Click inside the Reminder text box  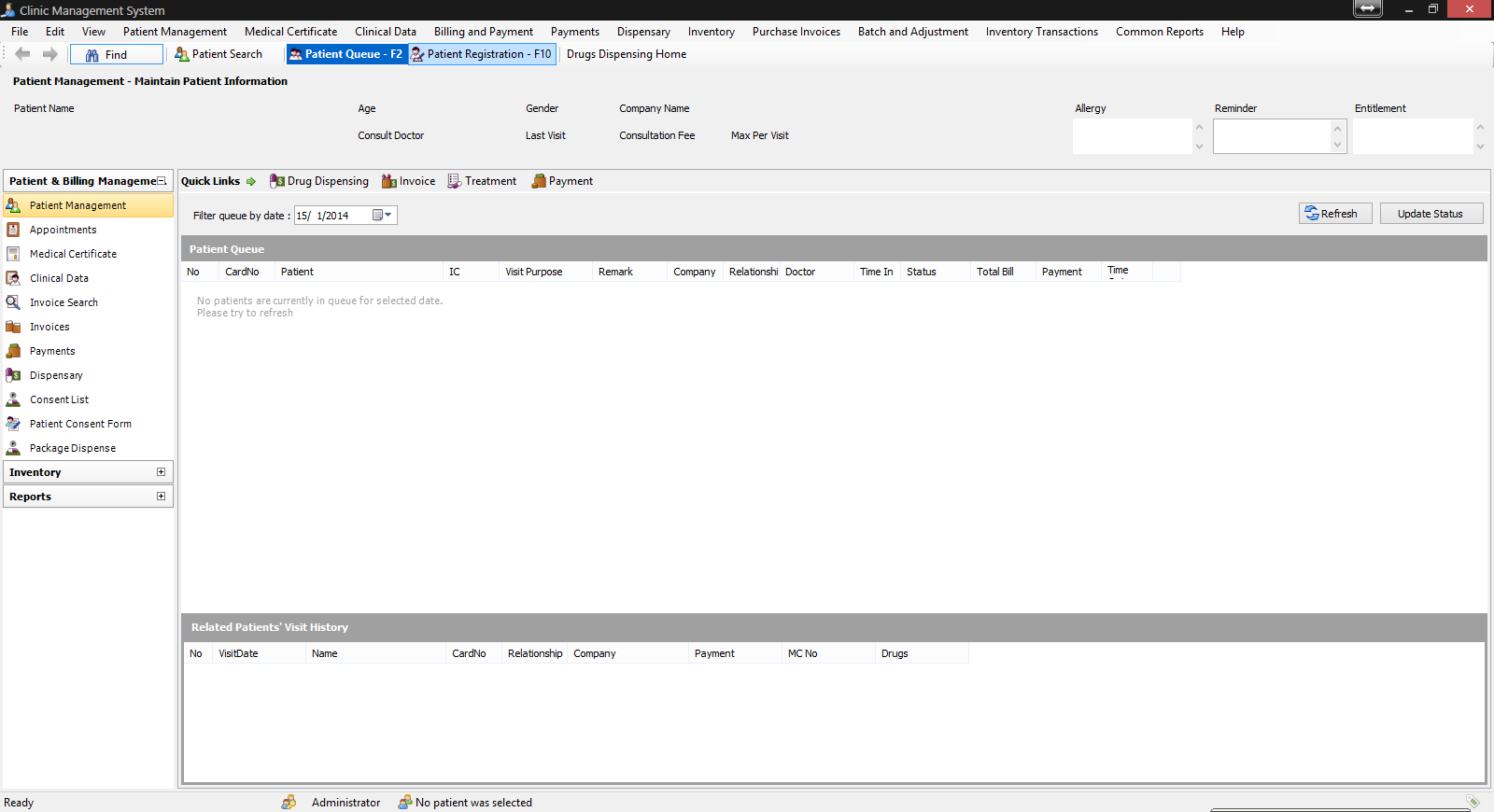coord(1272,136)
